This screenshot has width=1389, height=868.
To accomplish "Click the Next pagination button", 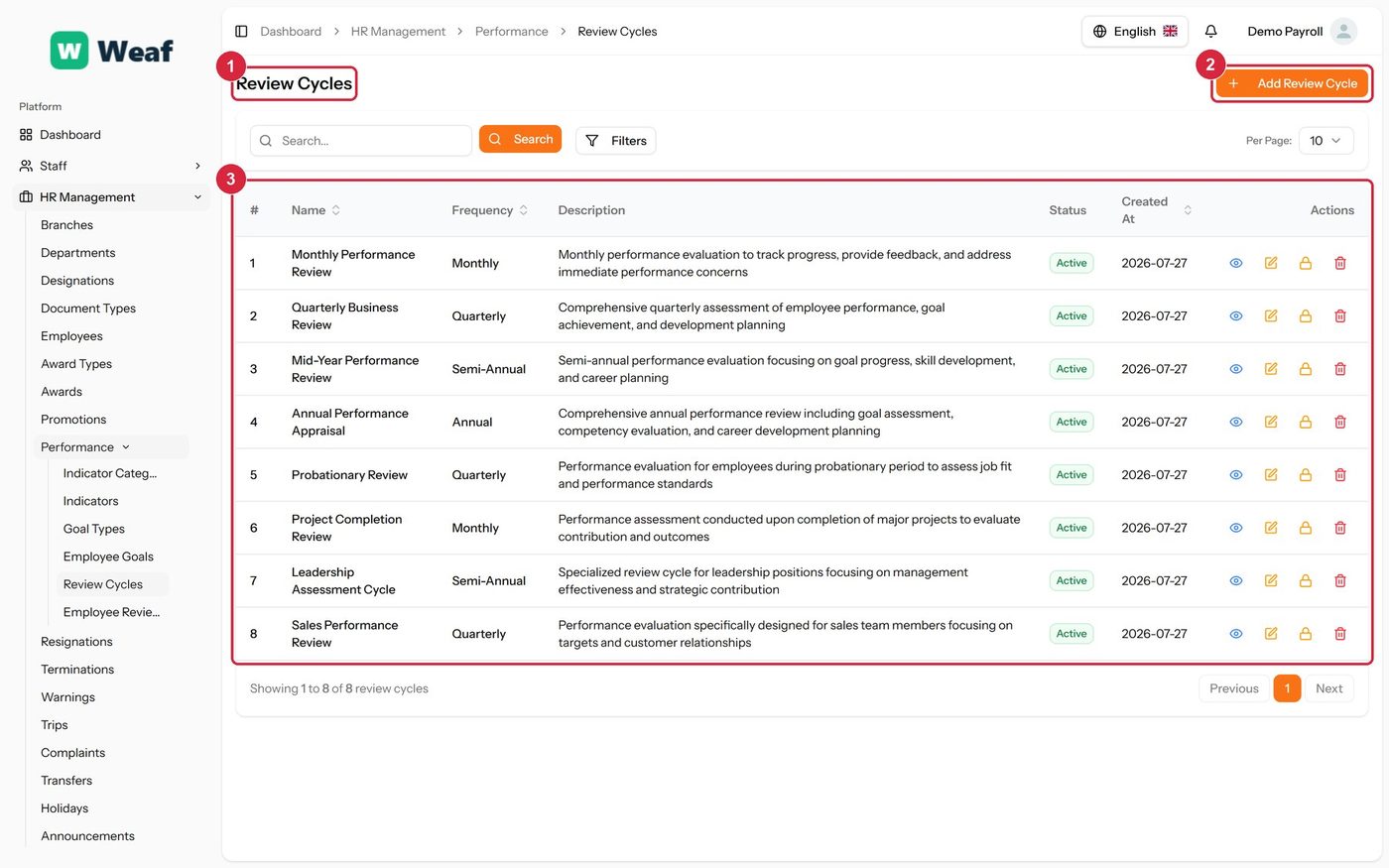I will click(x=1328, y=688).
